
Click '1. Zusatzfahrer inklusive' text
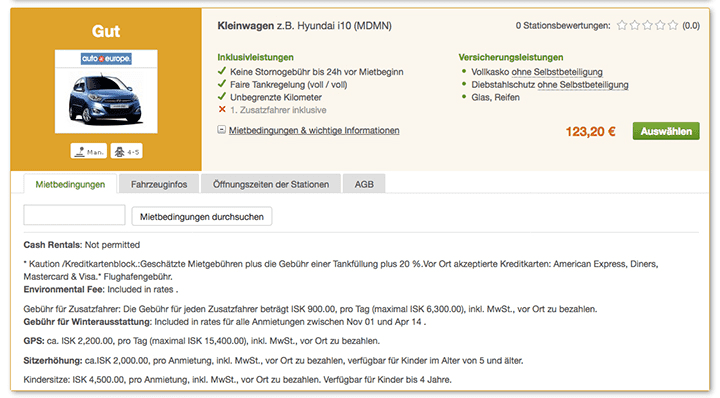pos(278,110)
